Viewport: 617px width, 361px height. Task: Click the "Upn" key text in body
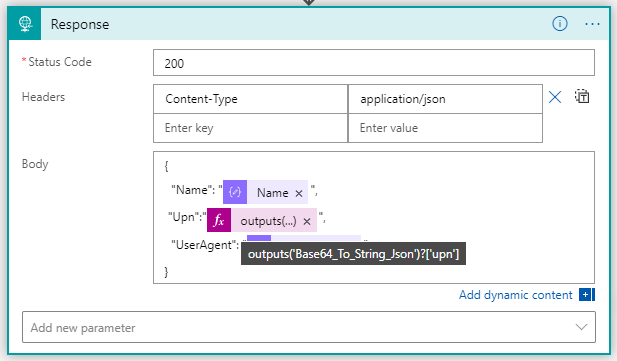point(185,217)
